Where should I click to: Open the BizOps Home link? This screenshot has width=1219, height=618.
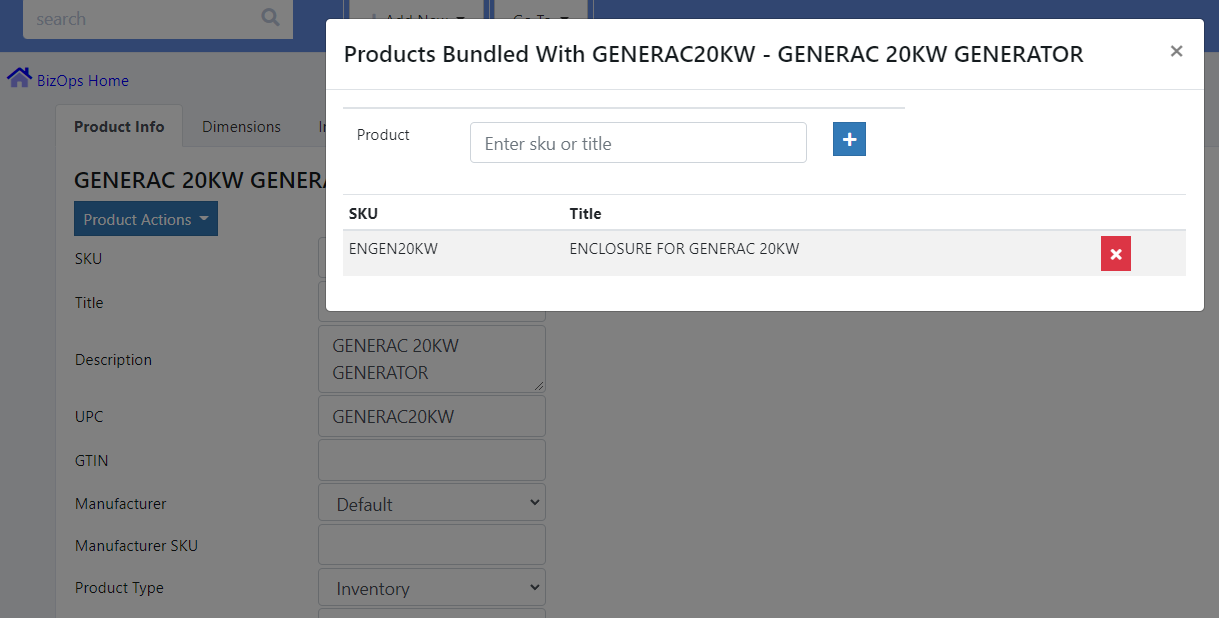pos(83,81)
